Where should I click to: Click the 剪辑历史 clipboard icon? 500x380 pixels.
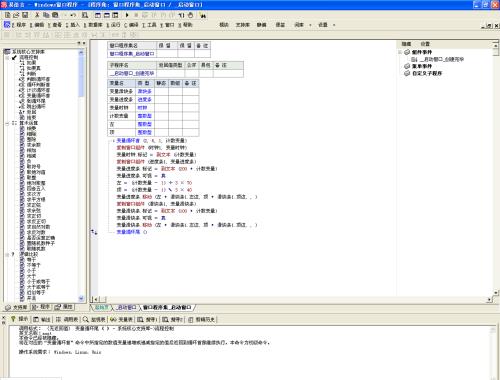pyautogui.click(x=191, y=319)
